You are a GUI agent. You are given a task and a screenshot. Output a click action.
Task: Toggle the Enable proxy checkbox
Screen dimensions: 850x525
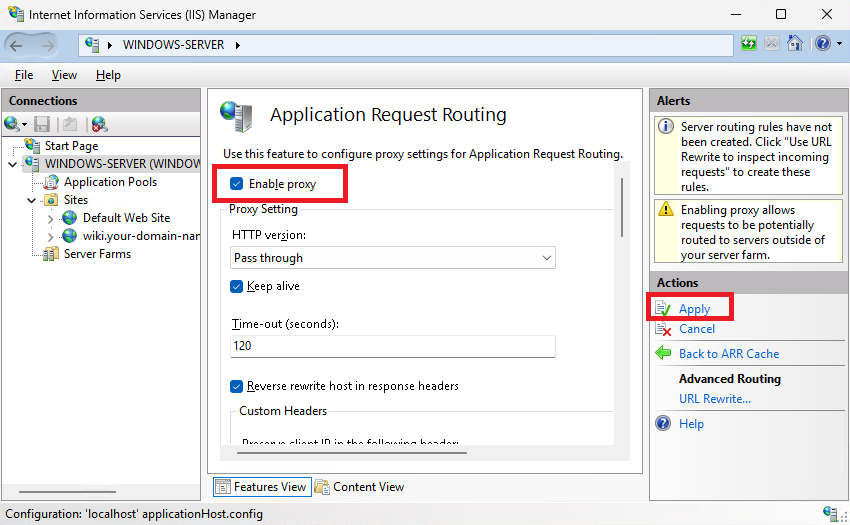tap(236, 184)
